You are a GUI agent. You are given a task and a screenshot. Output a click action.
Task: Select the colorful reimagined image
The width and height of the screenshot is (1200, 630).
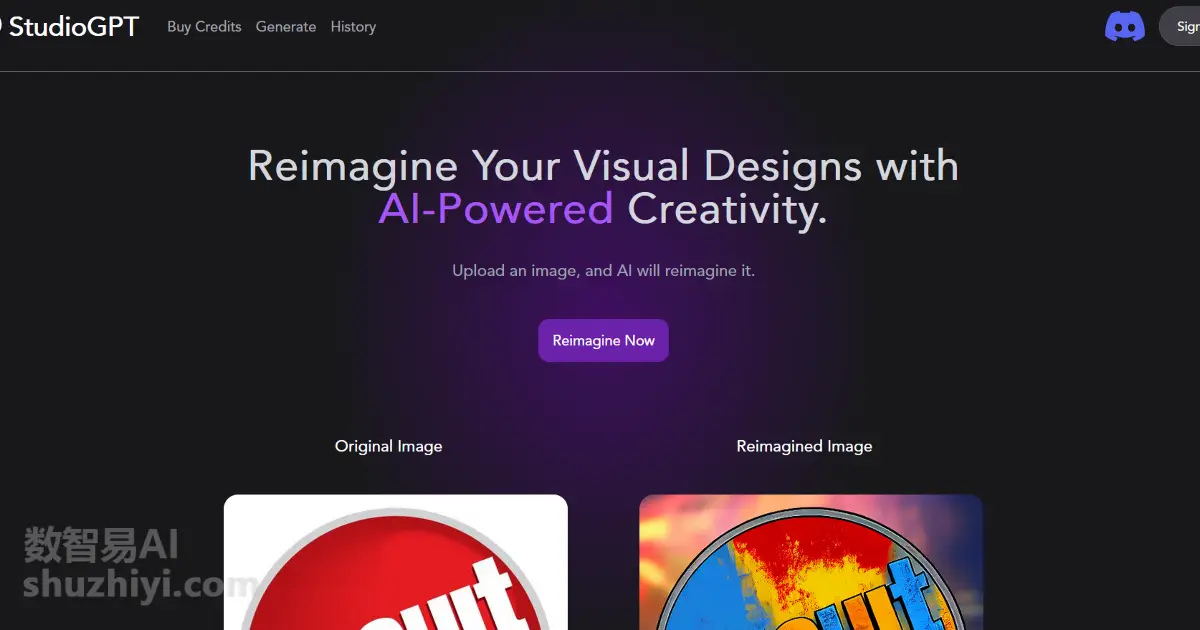tap(811, 562)
